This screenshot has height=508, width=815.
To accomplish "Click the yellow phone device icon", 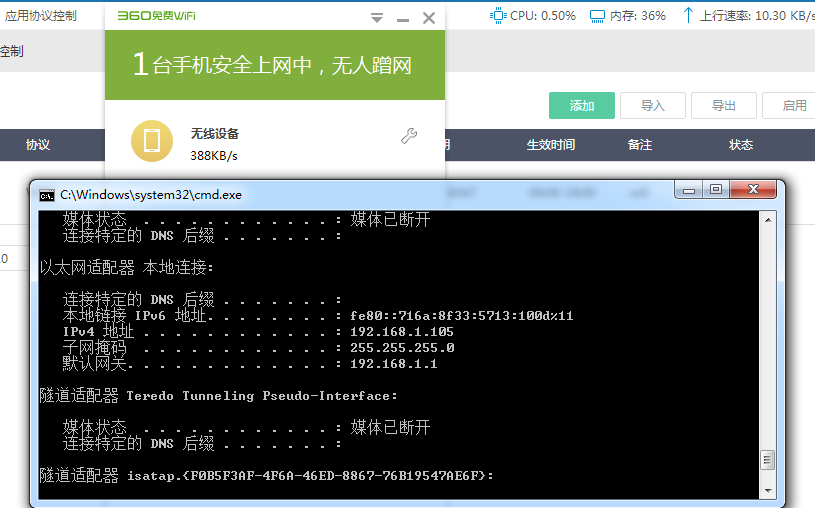I will 152,141.
